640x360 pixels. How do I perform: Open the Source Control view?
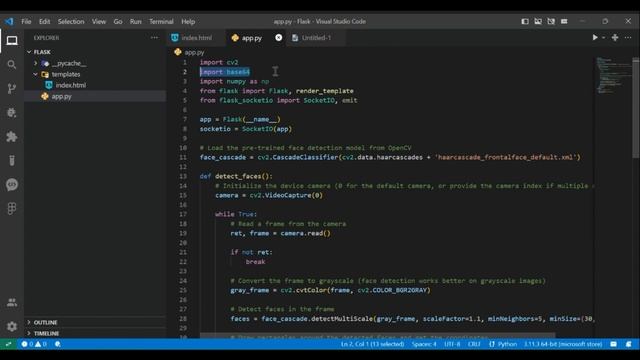[12, 89]
